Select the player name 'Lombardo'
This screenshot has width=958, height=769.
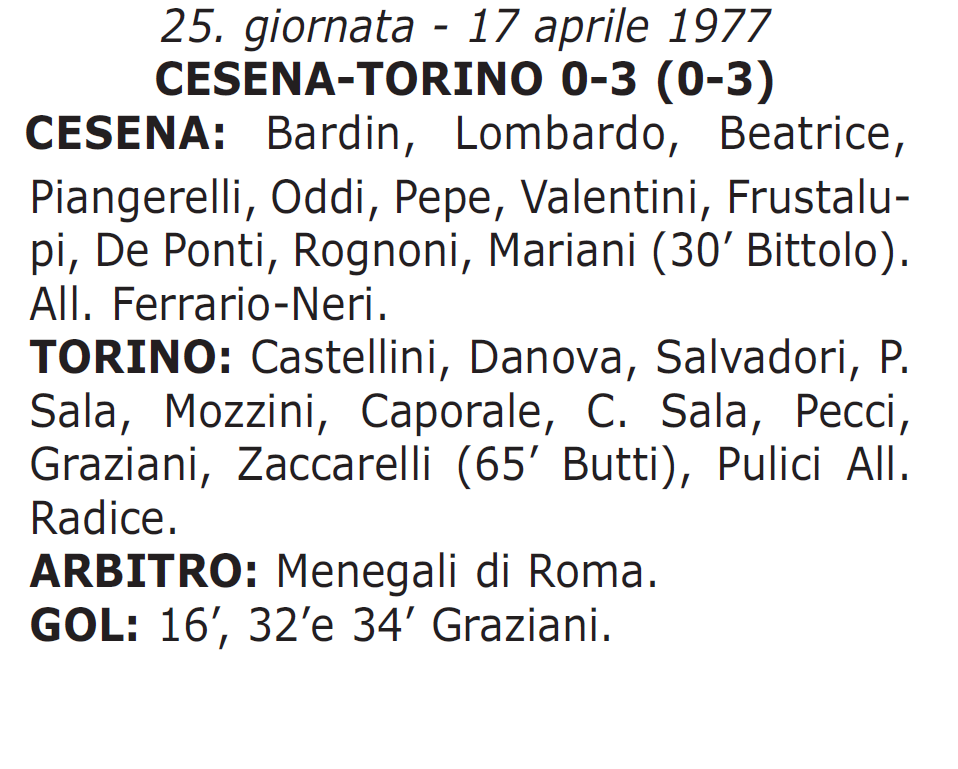pos(560,133)
